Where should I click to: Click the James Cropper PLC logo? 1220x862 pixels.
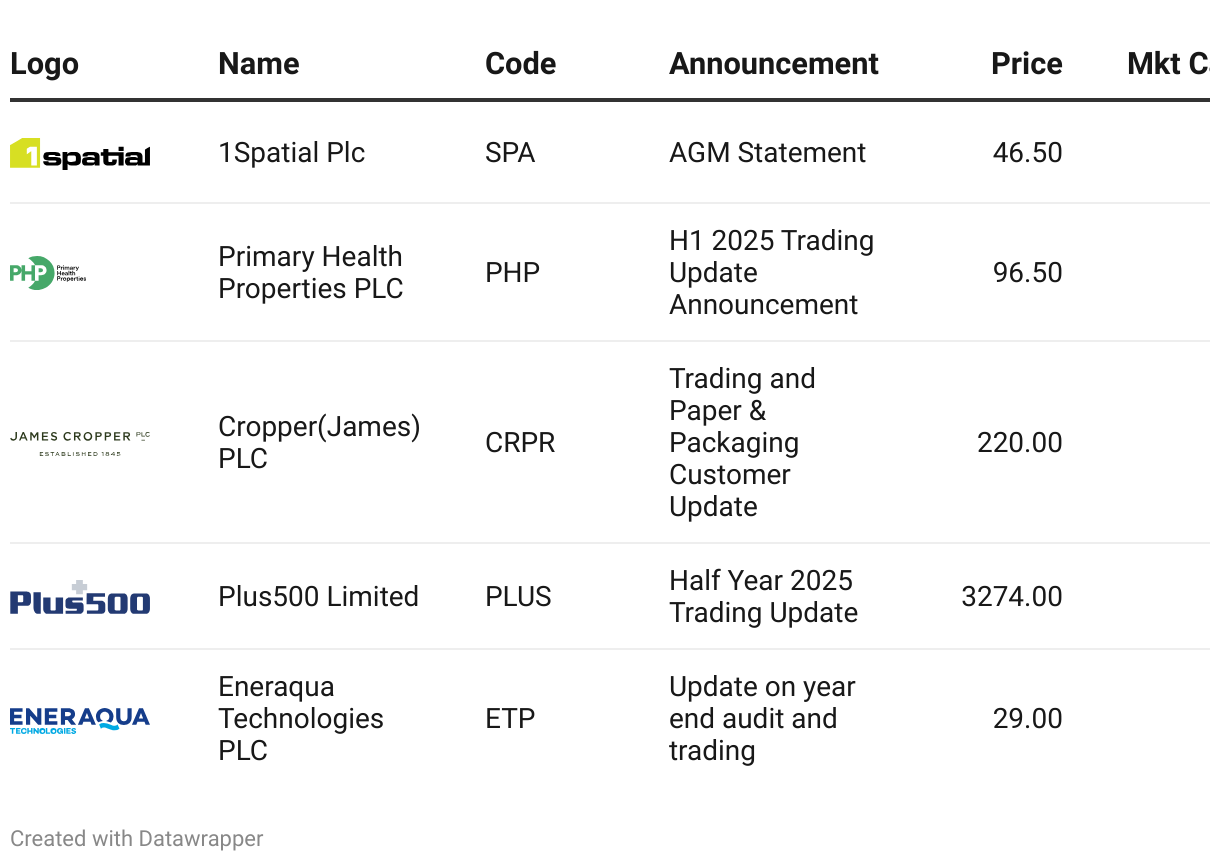pos(80,443)
